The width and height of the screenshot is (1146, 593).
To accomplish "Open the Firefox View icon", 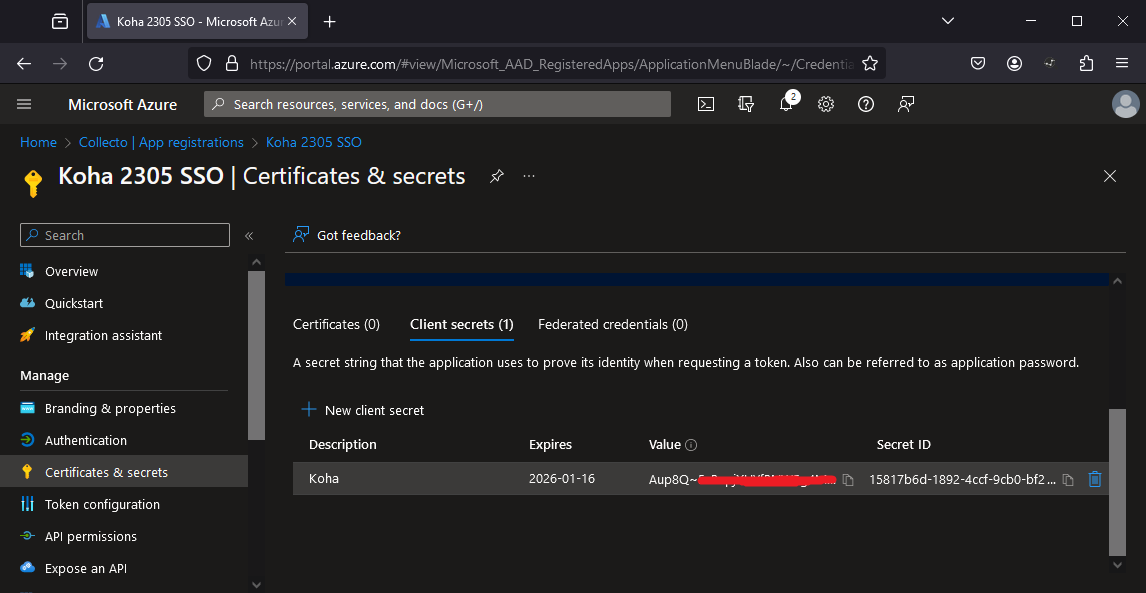I will point(60,21).
